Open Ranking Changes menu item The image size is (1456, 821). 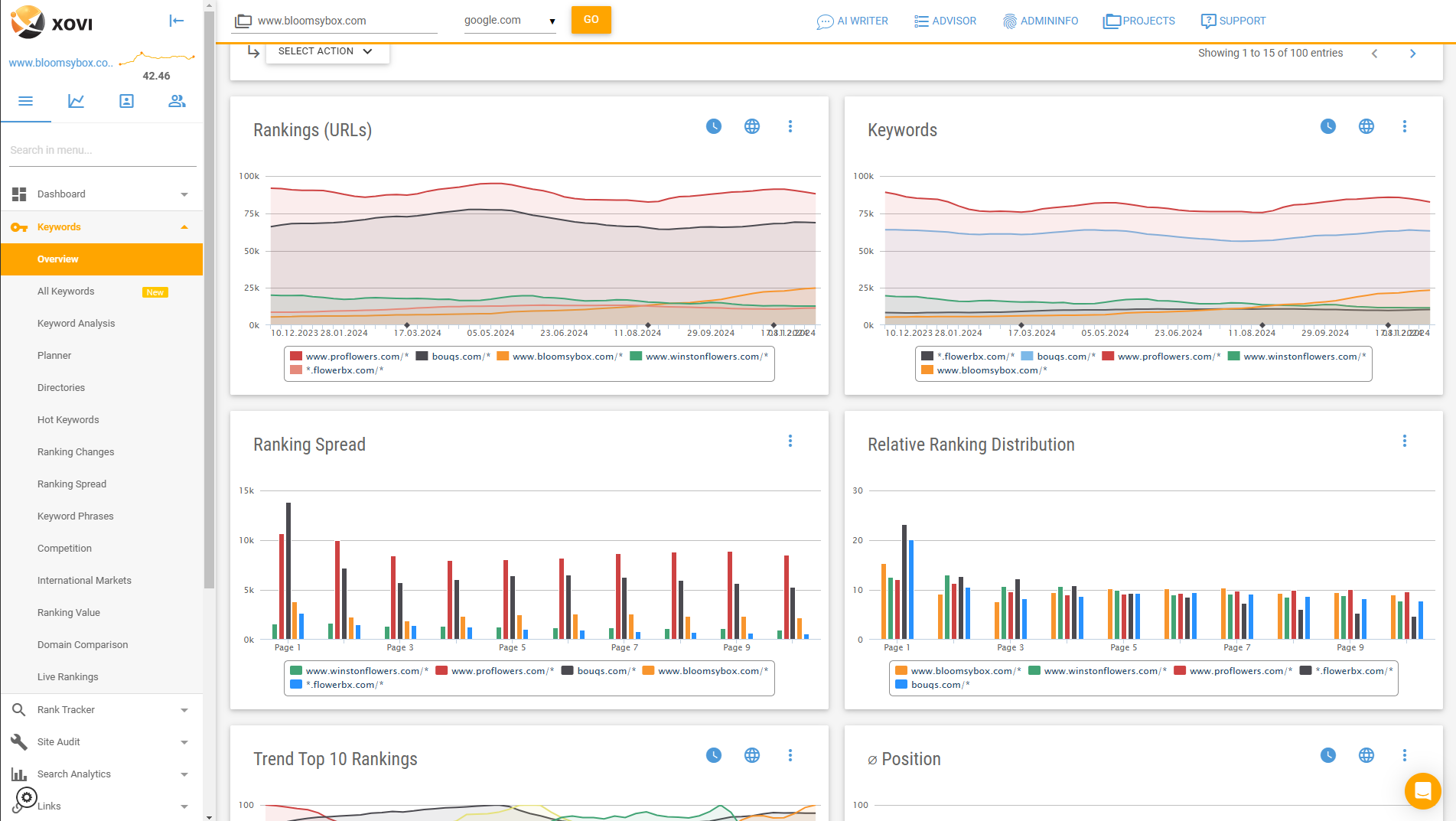(76, 452)
